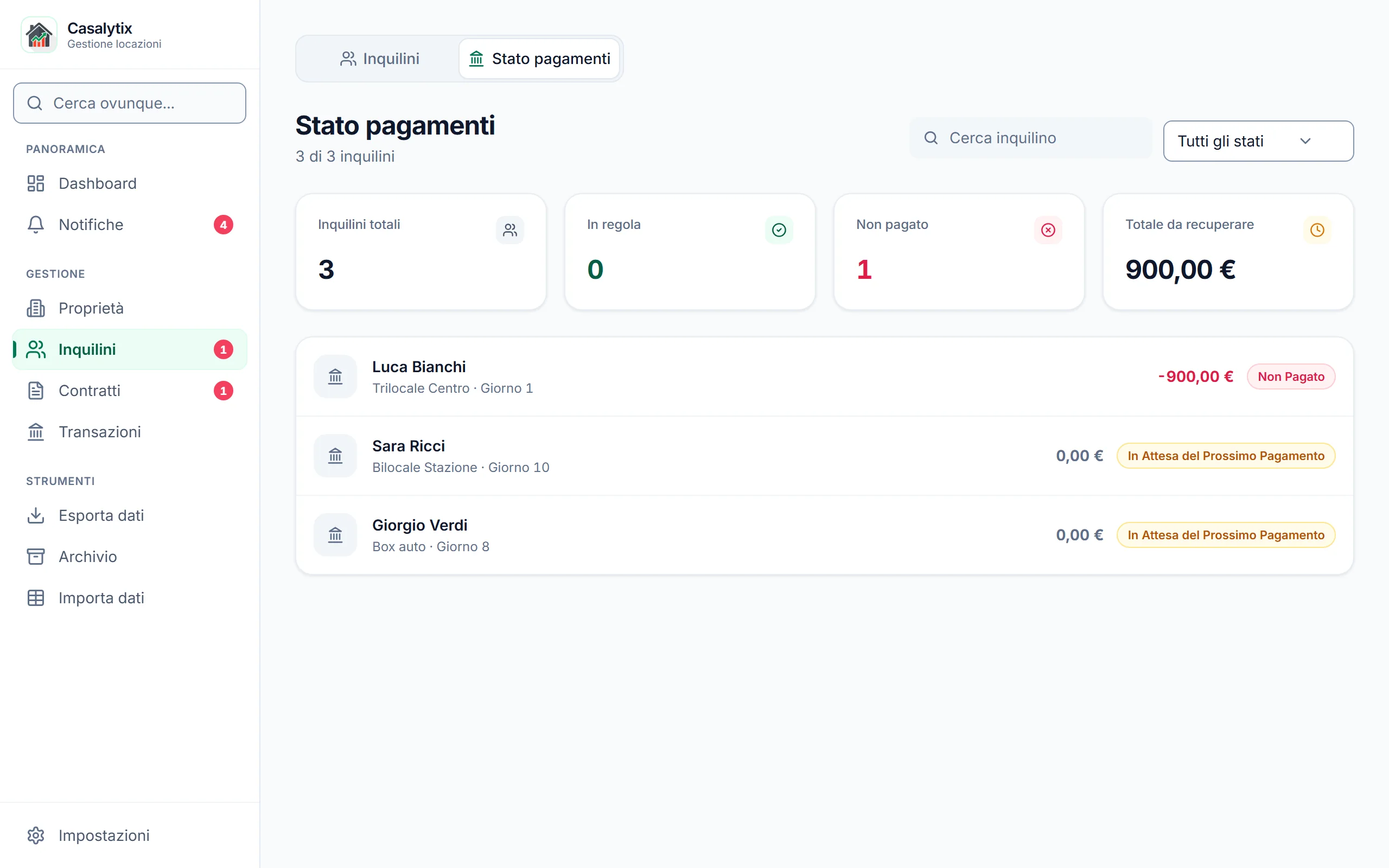Click the bank icon beside Sara Ricci
The width and height of the screenshot is (1389, 868).
335,456
